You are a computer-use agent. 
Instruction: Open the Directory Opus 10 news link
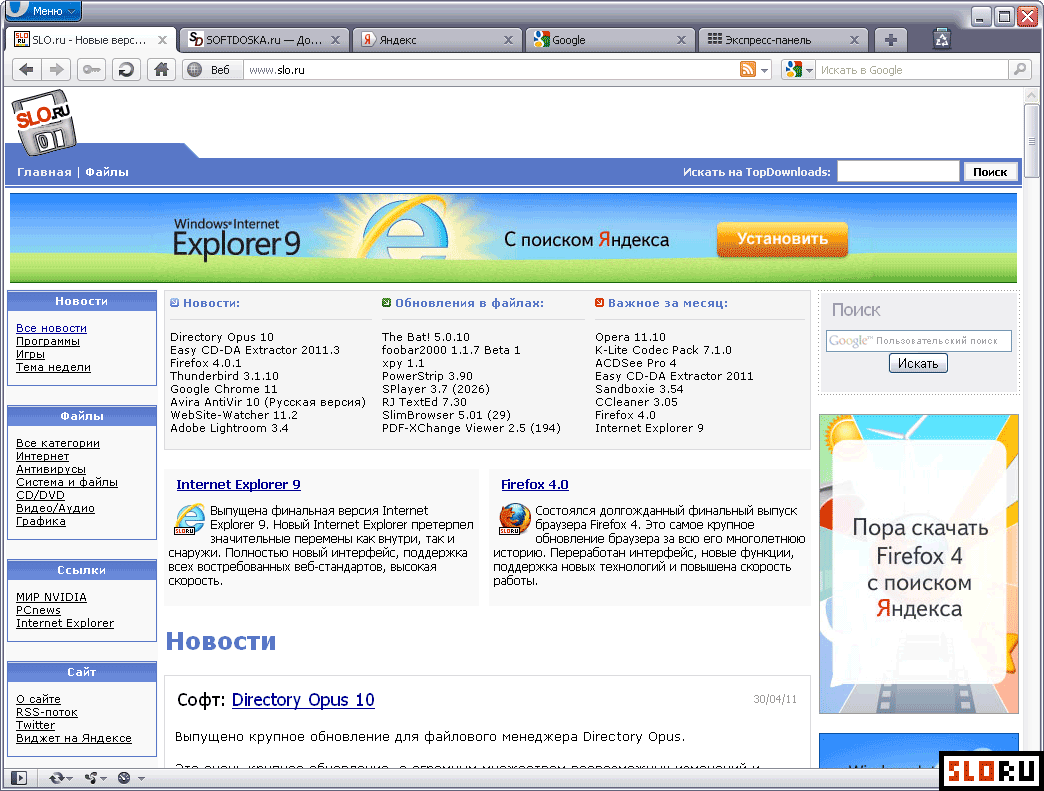point(303,700)
